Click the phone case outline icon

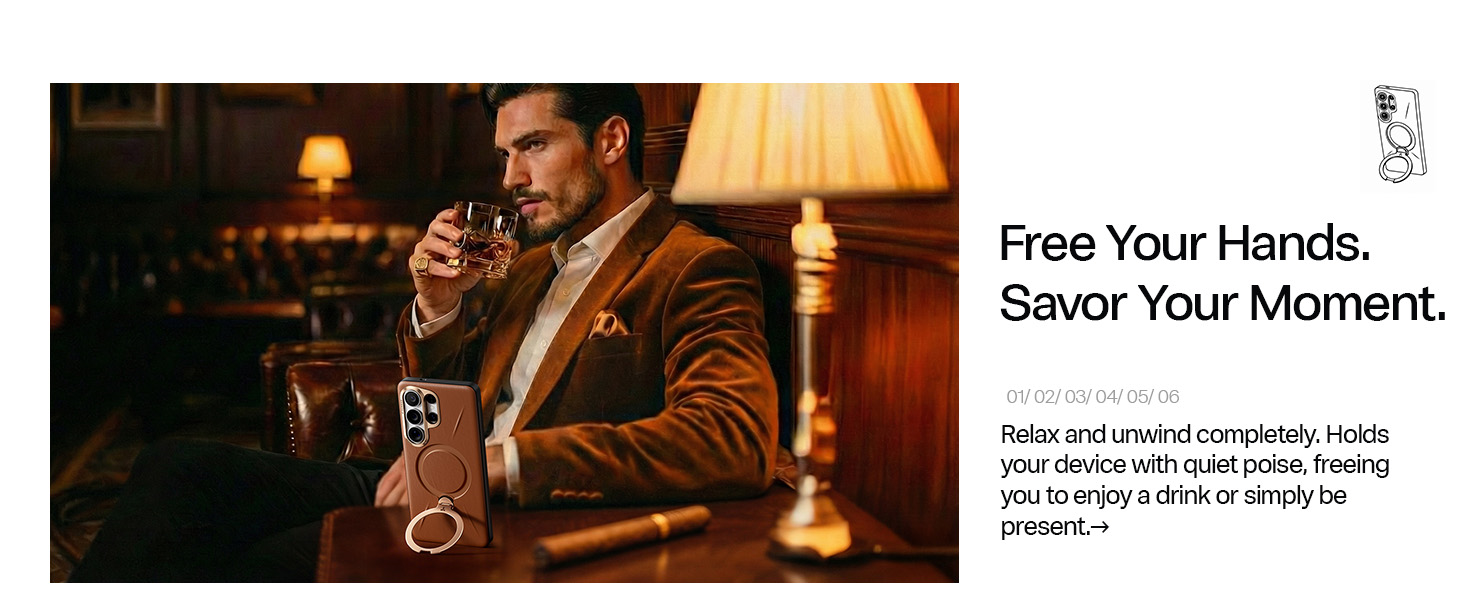1398,134
